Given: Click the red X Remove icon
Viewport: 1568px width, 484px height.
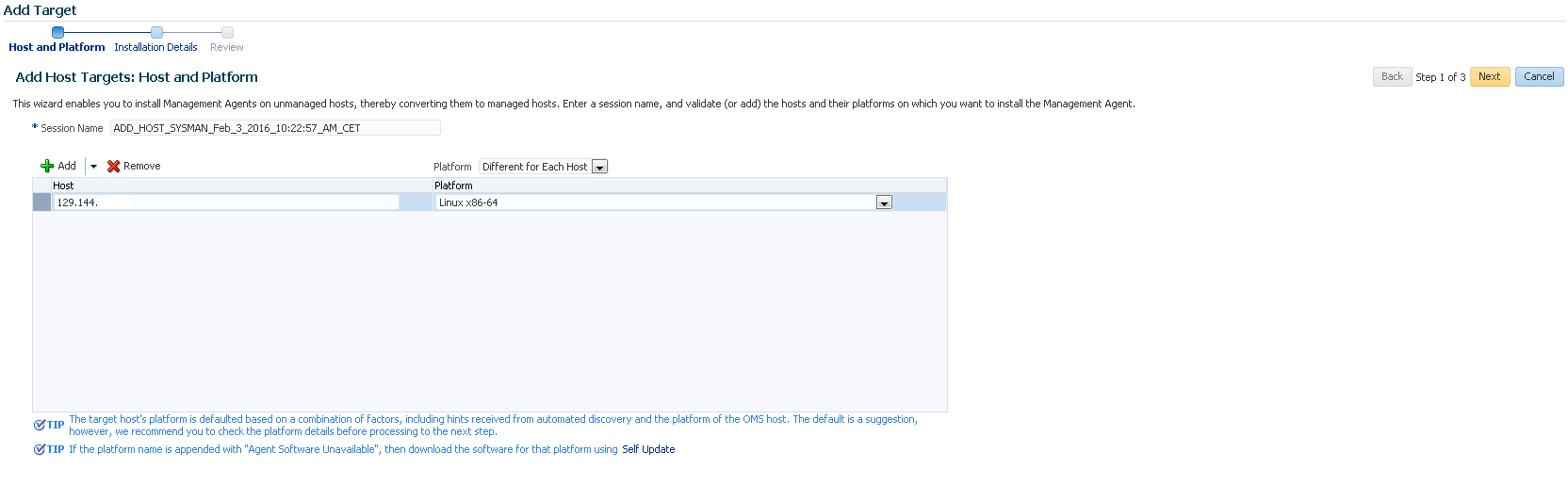Looking at the screenshot, I should point(113,166).
